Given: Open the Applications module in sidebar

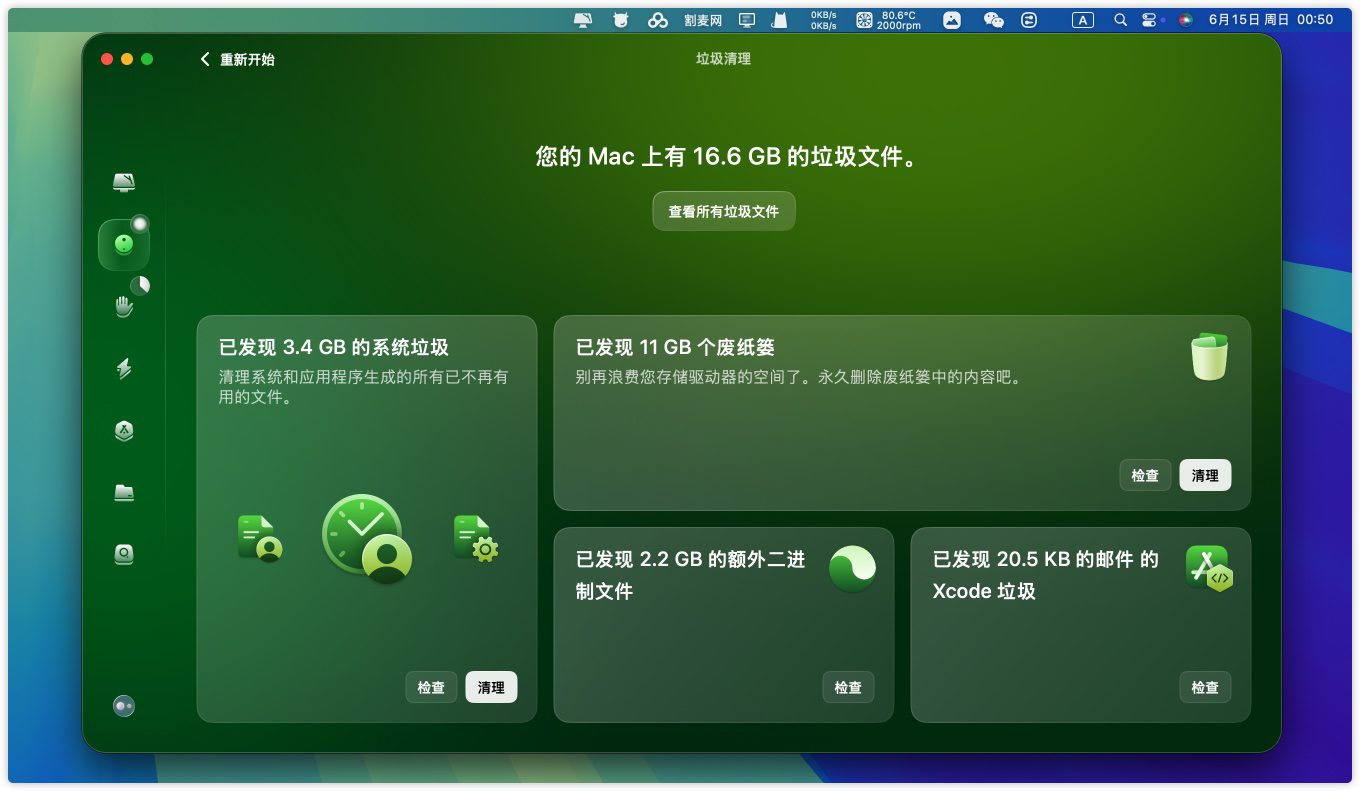Looking at the screenshot, I should [124, 431].
